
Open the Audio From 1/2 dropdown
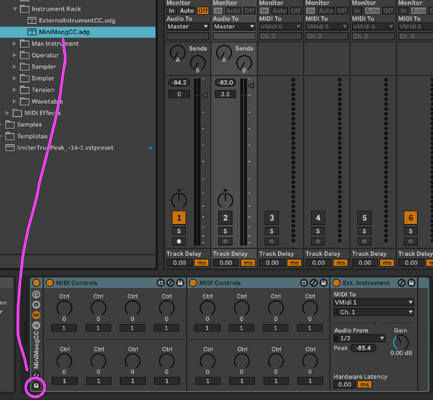tap(360, 338)
